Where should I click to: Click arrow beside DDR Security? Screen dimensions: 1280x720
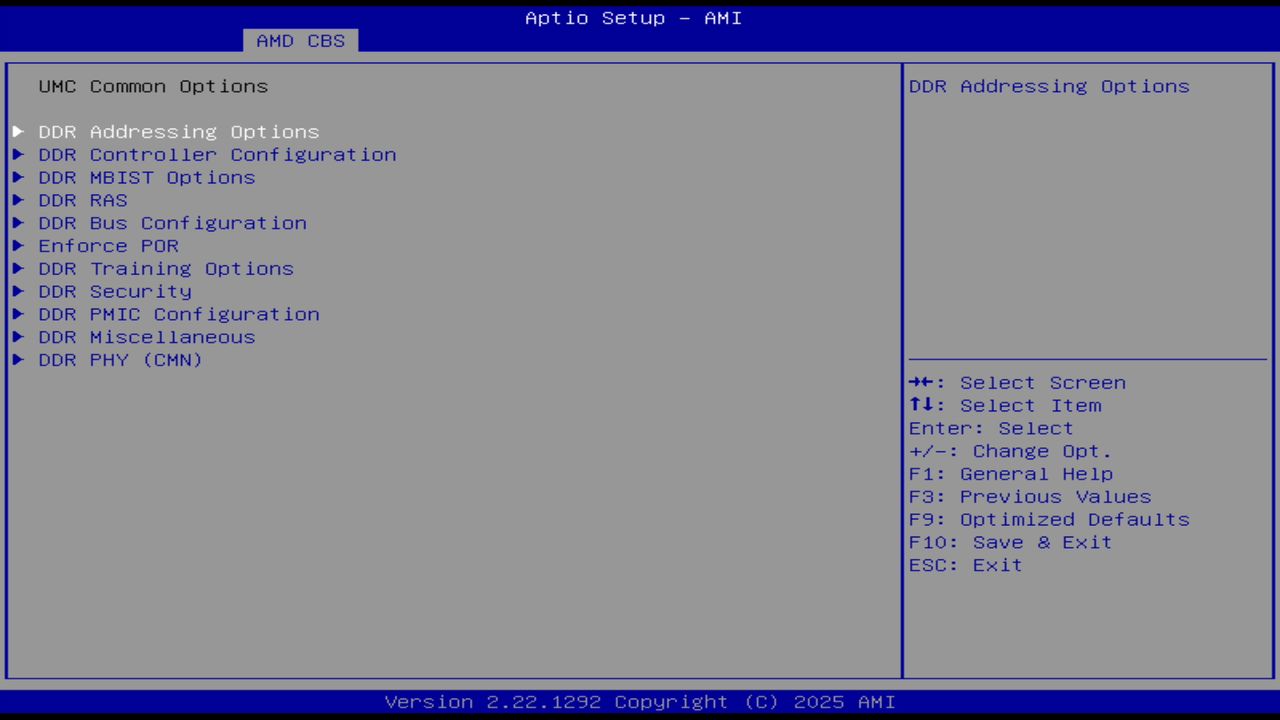18,292
